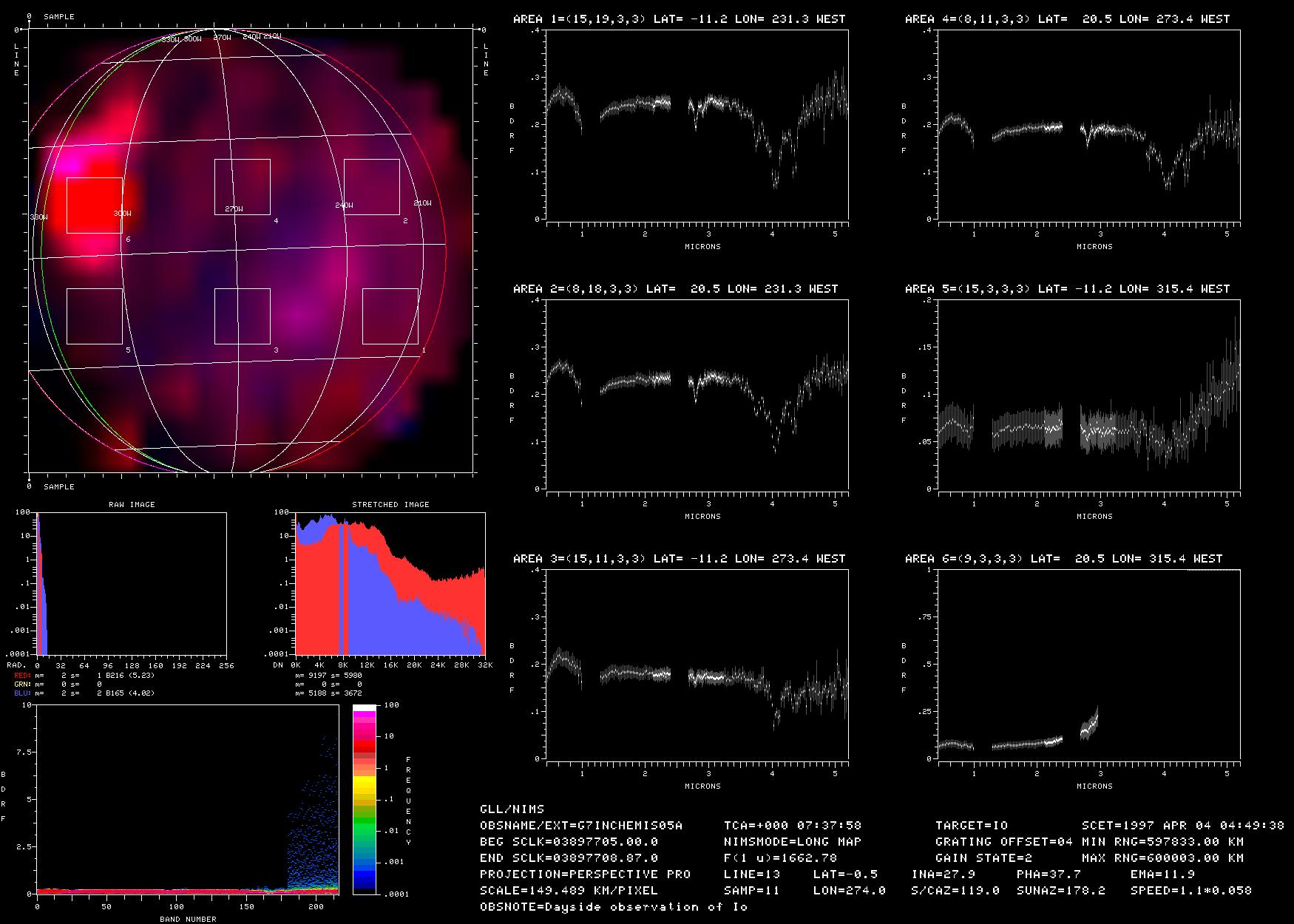Screen dimensions: 1294x924
Task: Click the Area 1 box on Io map
Action: [x=390, y=316]
